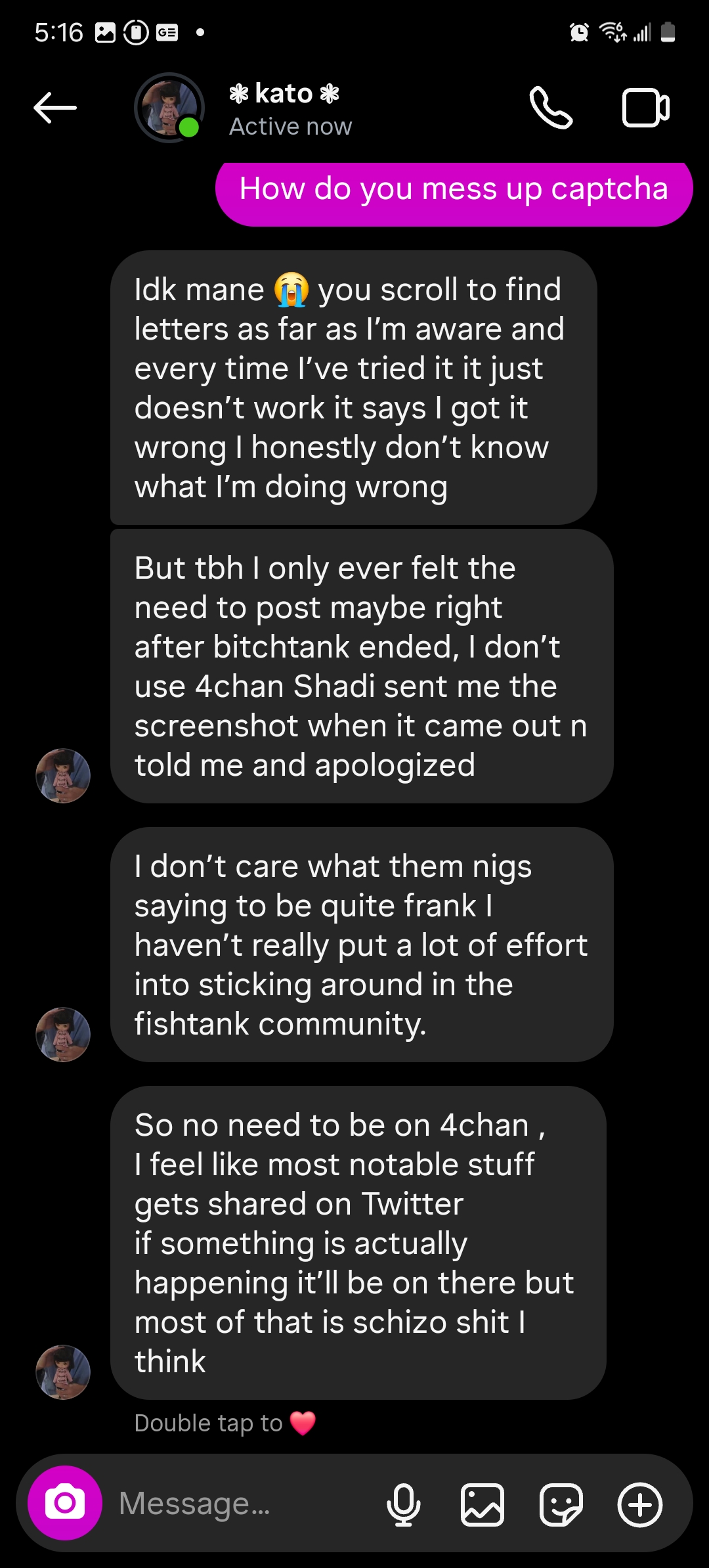The height and width of the screenshot is (1568, 709).
Task: Tap the kato username in header
Action: pyautogui.click(x=284, y=94)
